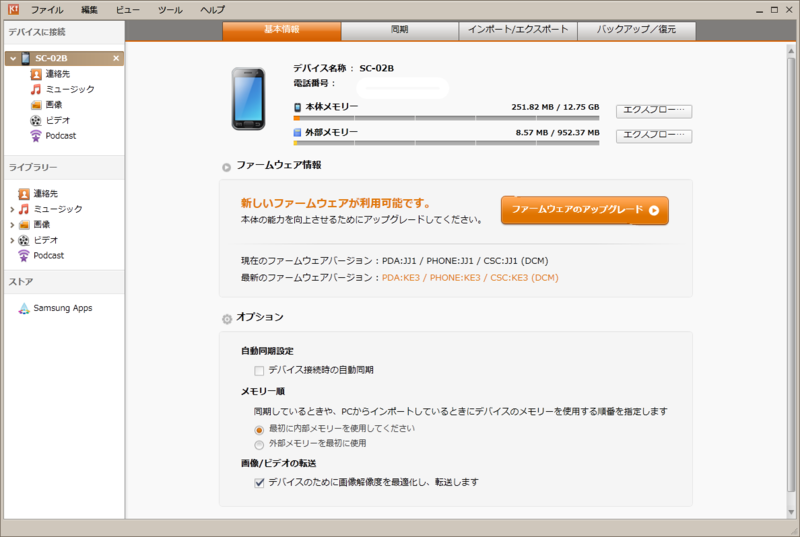The height and width of the screenshot is (537, 800).
Task: Select 外部メモリーを最初に使用 radio button
Action: (259, 445)
